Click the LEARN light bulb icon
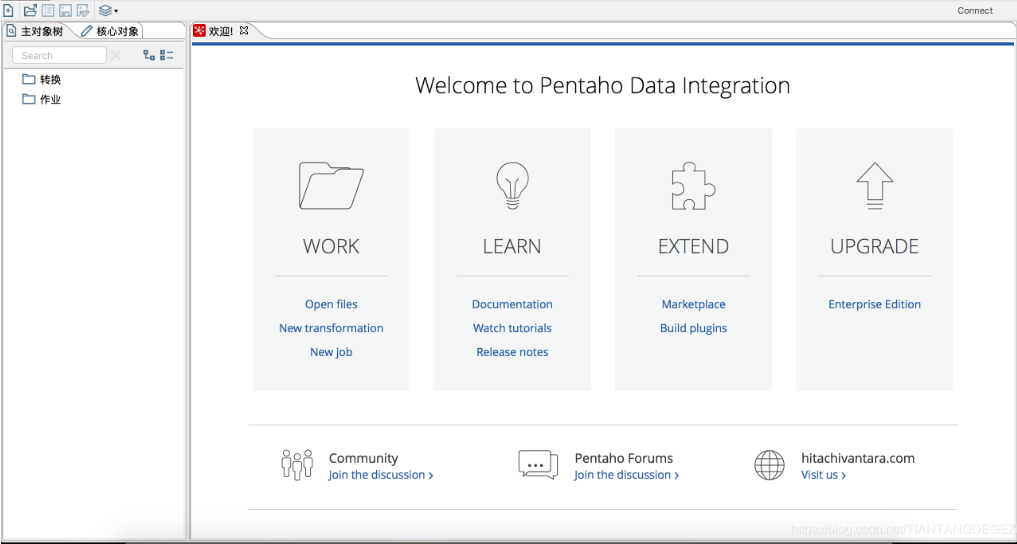 (x=512, y=185)
